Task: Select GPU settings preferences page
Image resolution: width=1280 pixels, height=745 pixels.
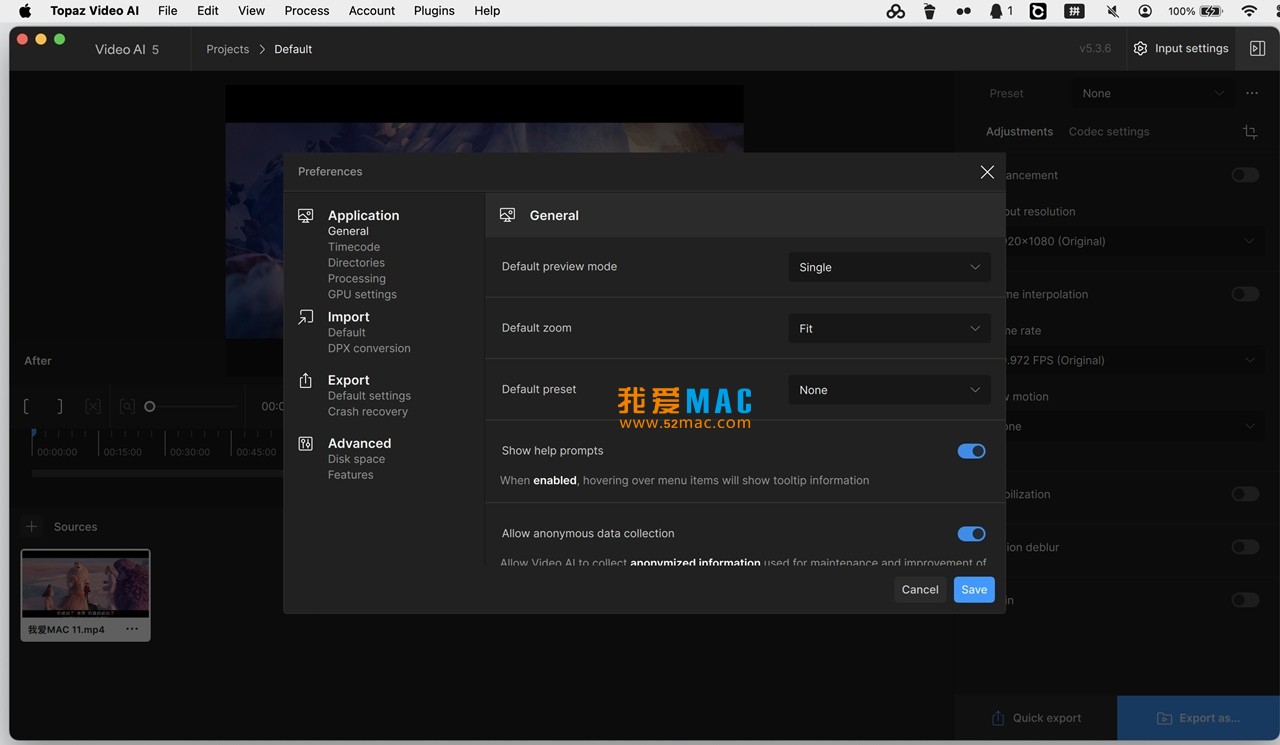Action: pos(362,295)
